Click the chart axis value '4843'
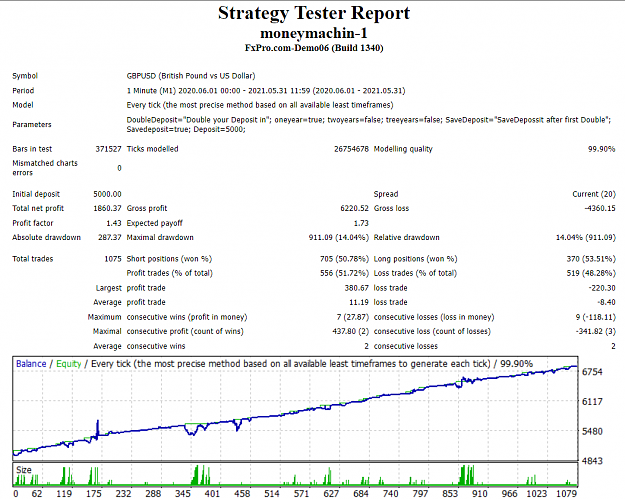The height and width of the screenshot is (499, 625). click(x=592, y=461)
